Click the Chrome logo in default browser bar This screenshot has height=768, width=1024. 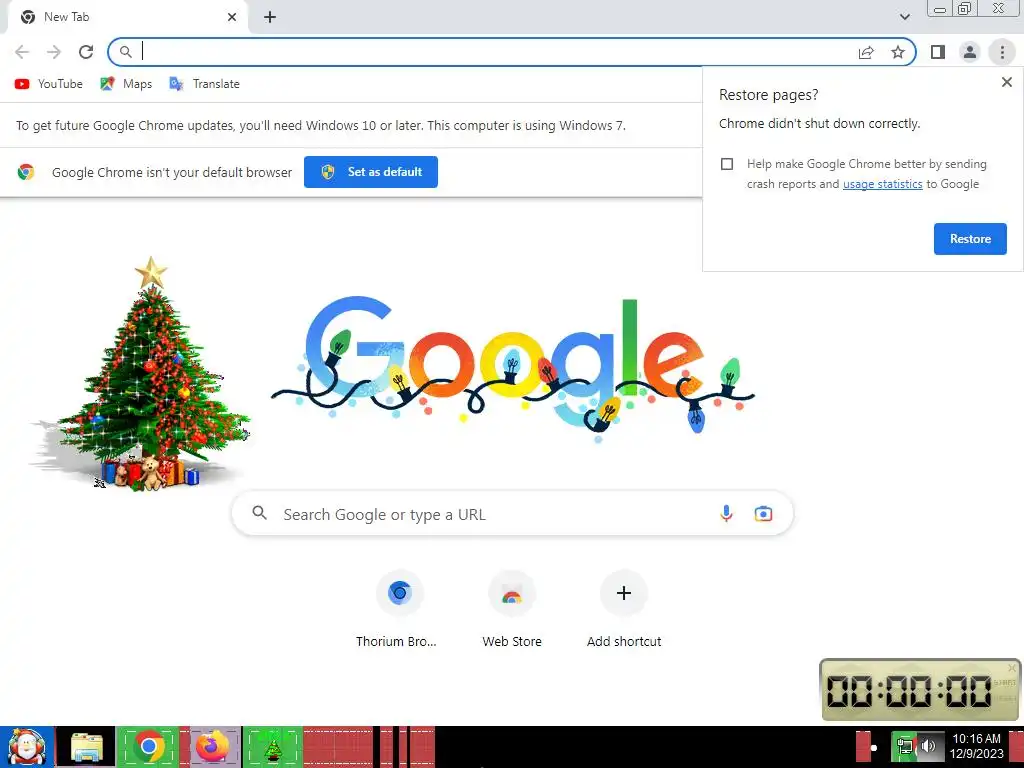(x=26, y=172)
